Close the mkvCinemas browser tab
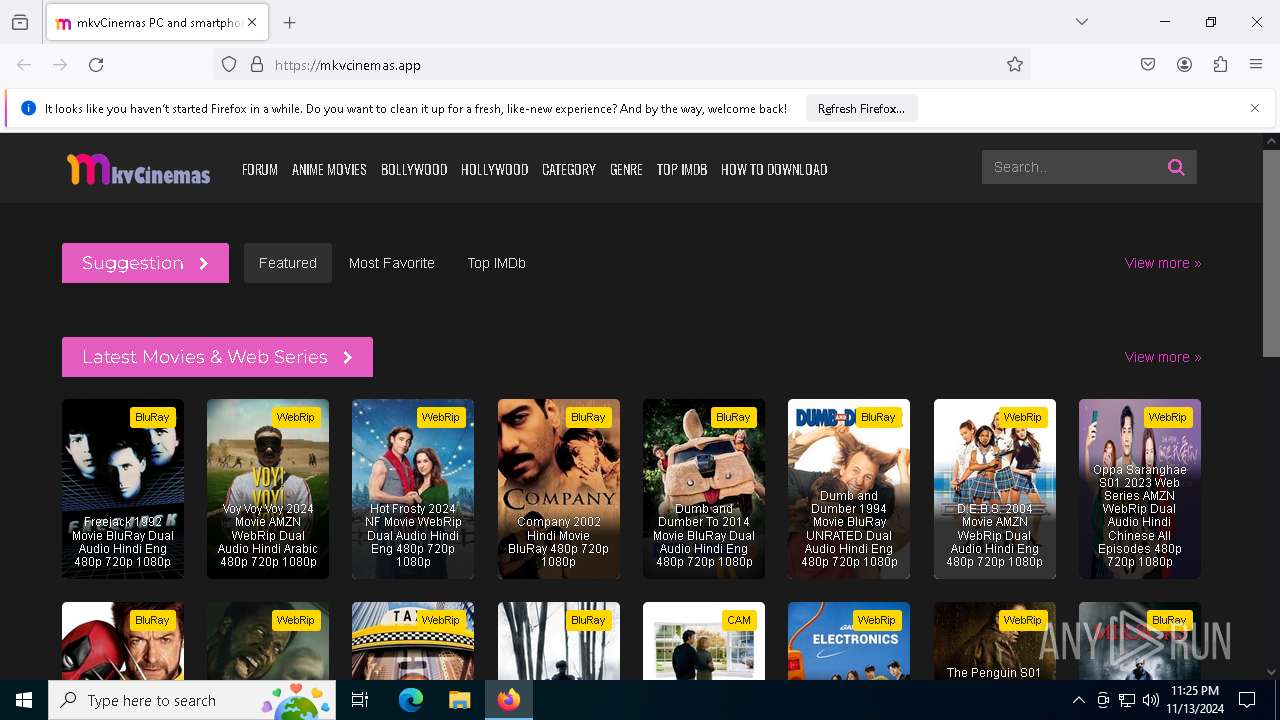Viewport: 1280px width, 720px height. click(252, 23)
